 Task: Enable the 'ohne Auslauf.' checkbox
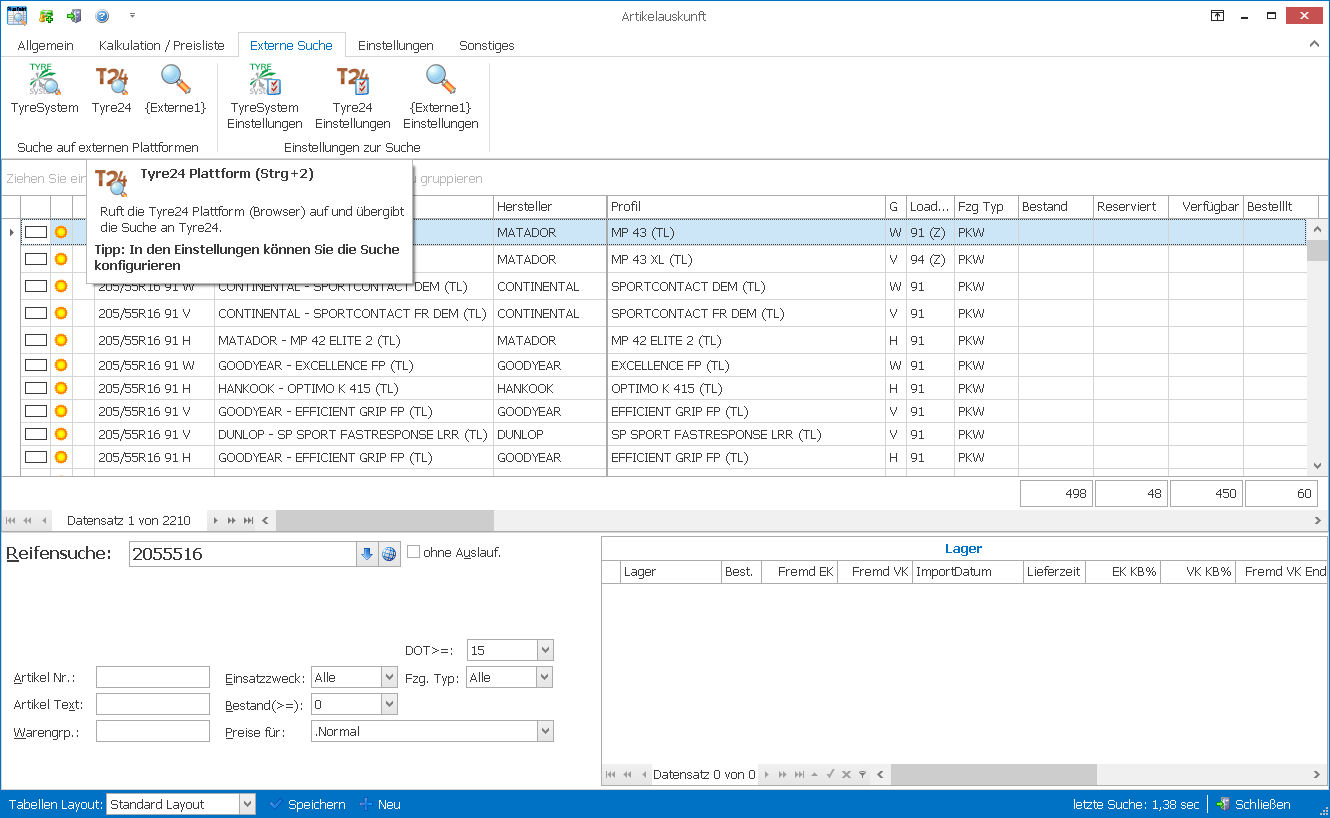pyautogui.click(x=413, y=552)
